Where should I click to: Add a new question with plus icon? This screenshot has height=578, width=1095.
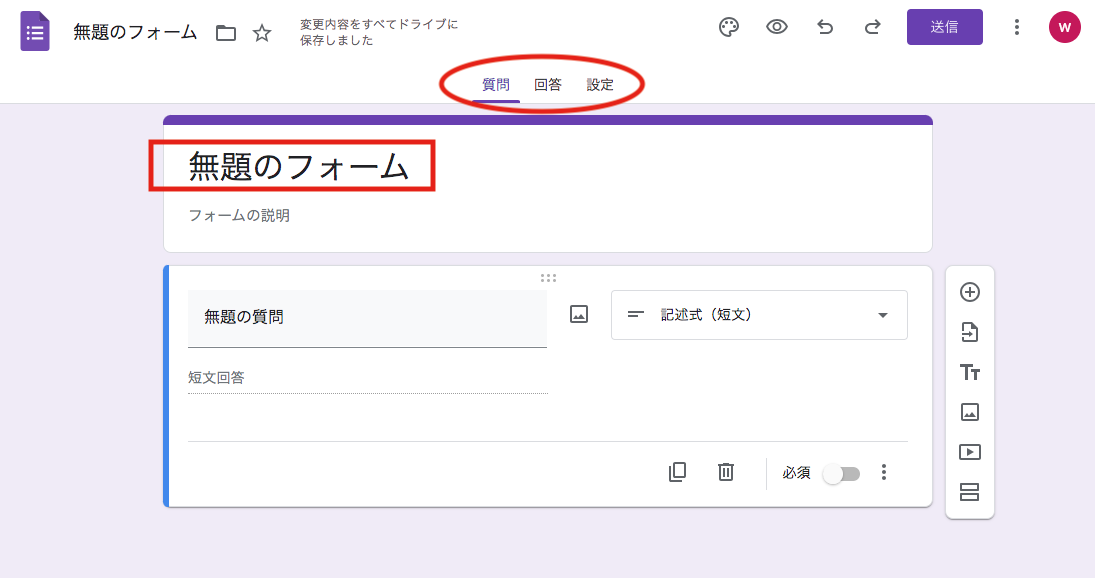point(969,292)
